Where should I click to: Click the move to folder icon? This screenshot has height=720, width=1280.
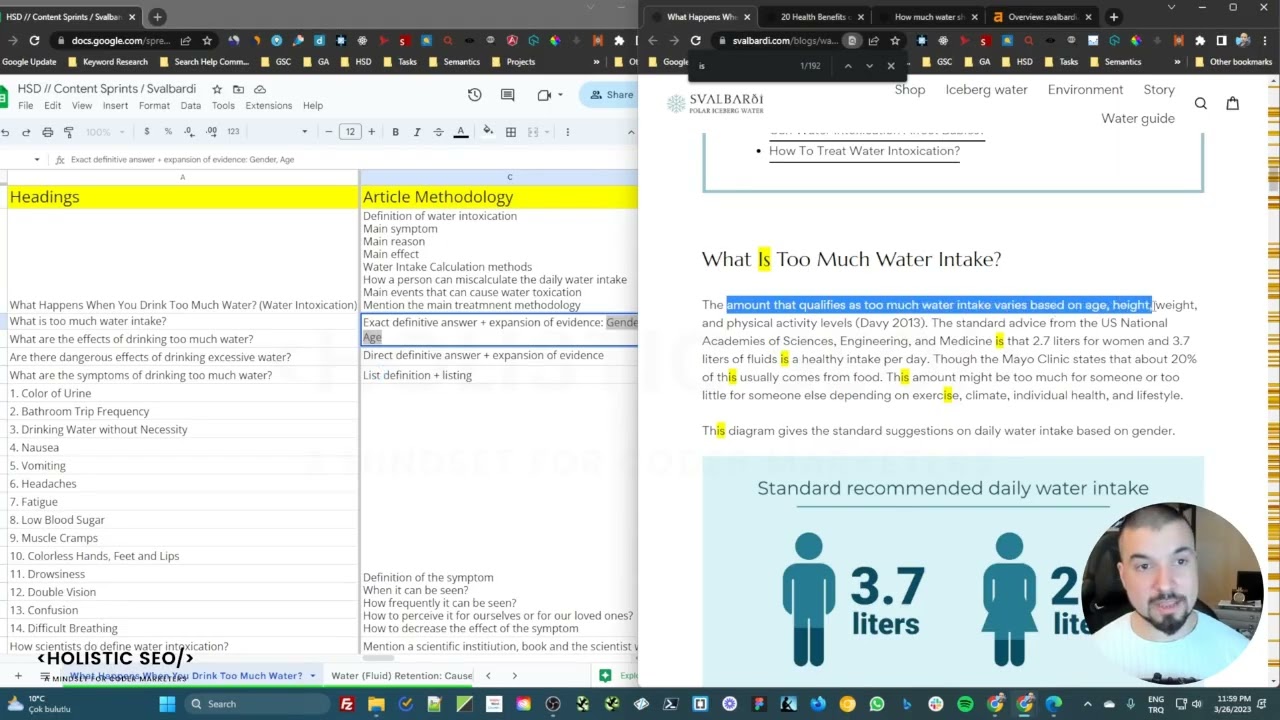click(x=239, y=89)
